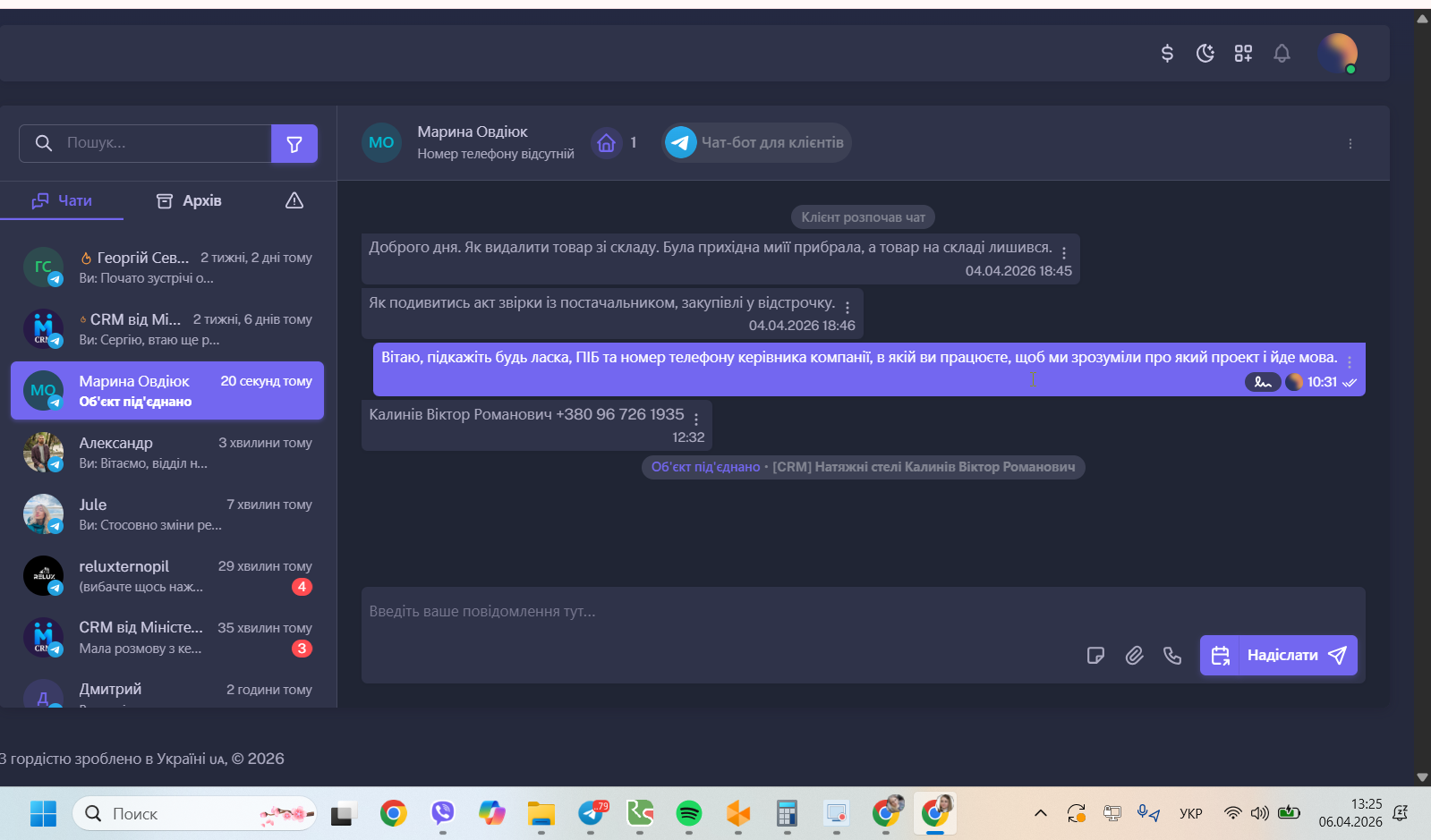Open chat header three-dot menu
Viewport: 1431px width, 840px height.
[x=1350, y=143]
